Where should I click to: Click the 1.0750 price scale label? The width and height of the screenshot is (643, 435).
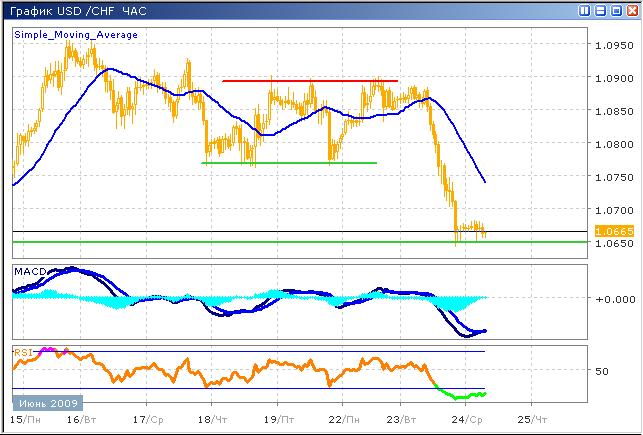613,177
